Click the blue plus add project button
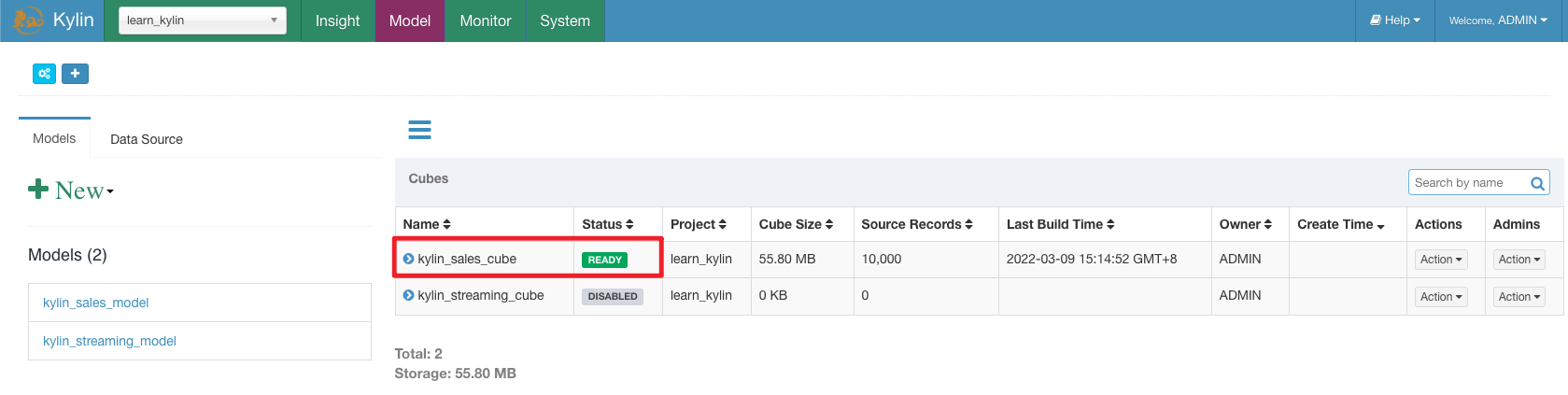1568x395 pixels. pyautogui.click(x=75, y=74)
